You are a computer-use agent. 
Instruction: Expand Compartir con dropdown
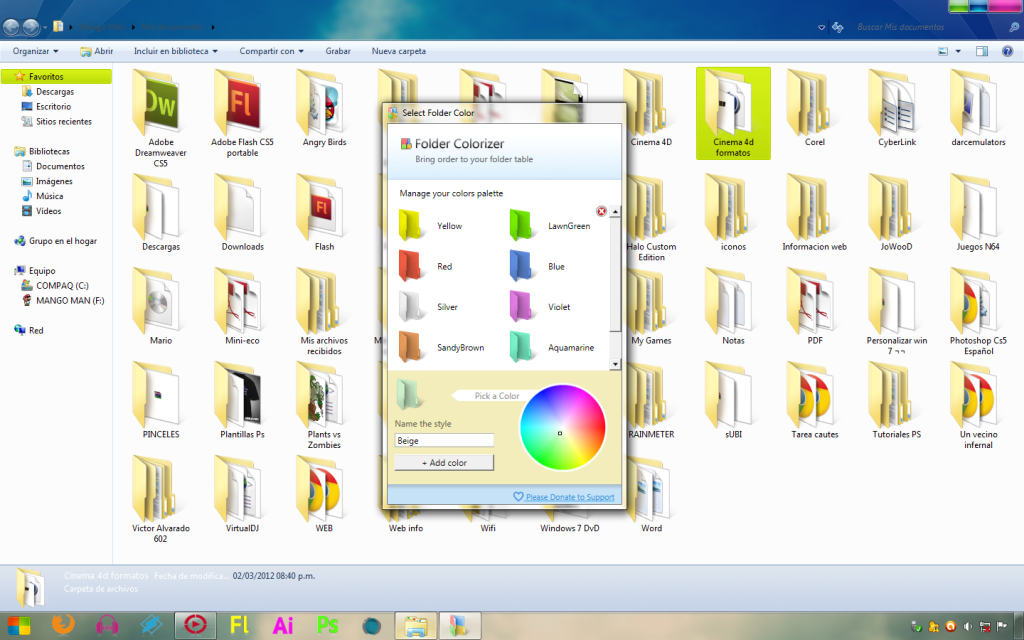point(271,51)
